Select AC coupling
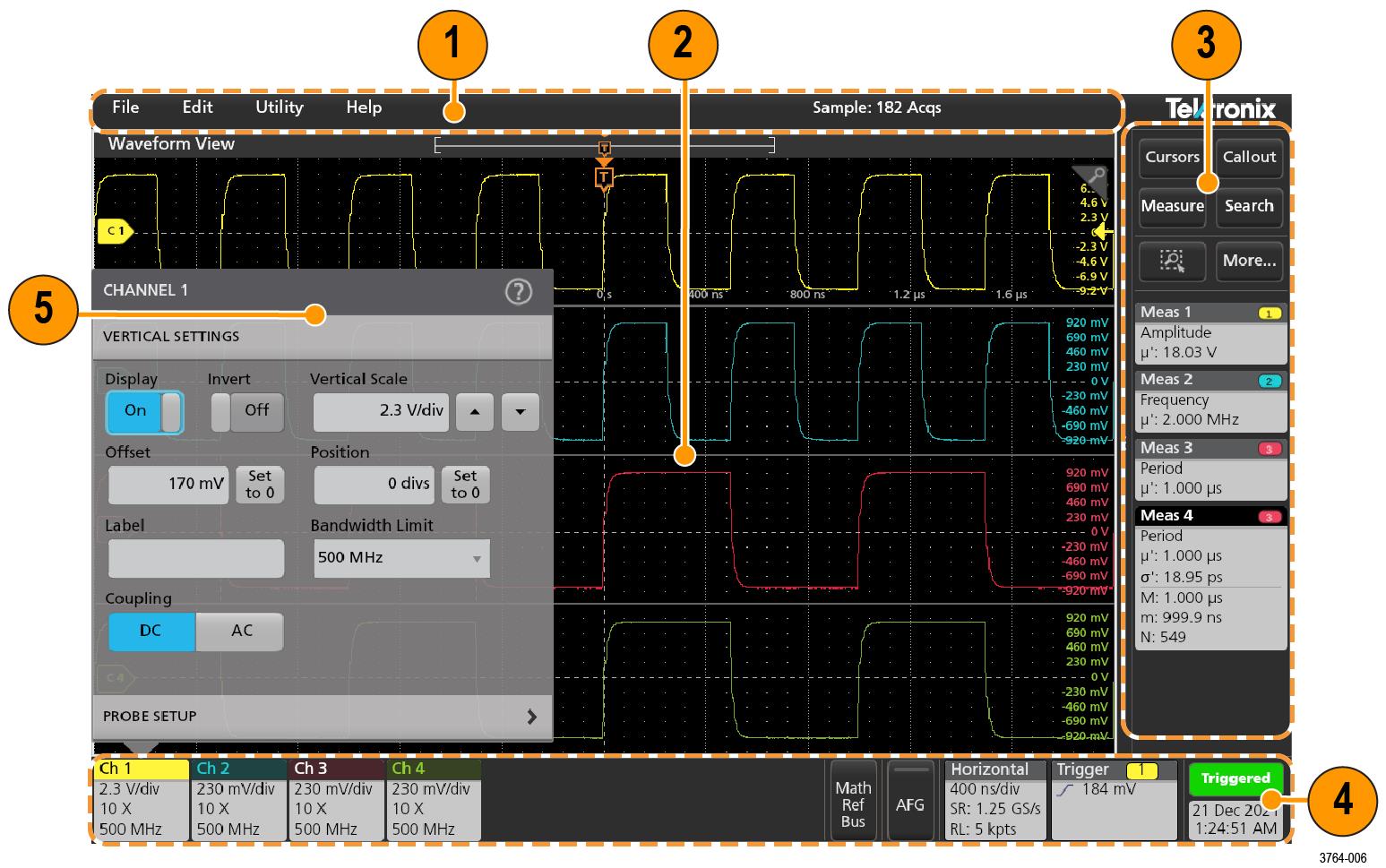 click(x=241, y=631)
